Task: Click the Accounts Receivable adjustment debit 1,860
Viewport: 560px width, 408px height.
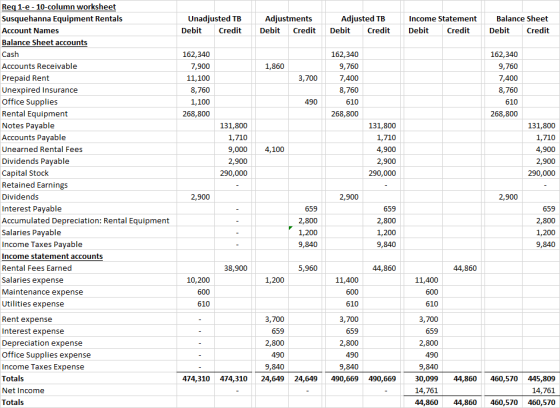Action: (x=272, y=66)
